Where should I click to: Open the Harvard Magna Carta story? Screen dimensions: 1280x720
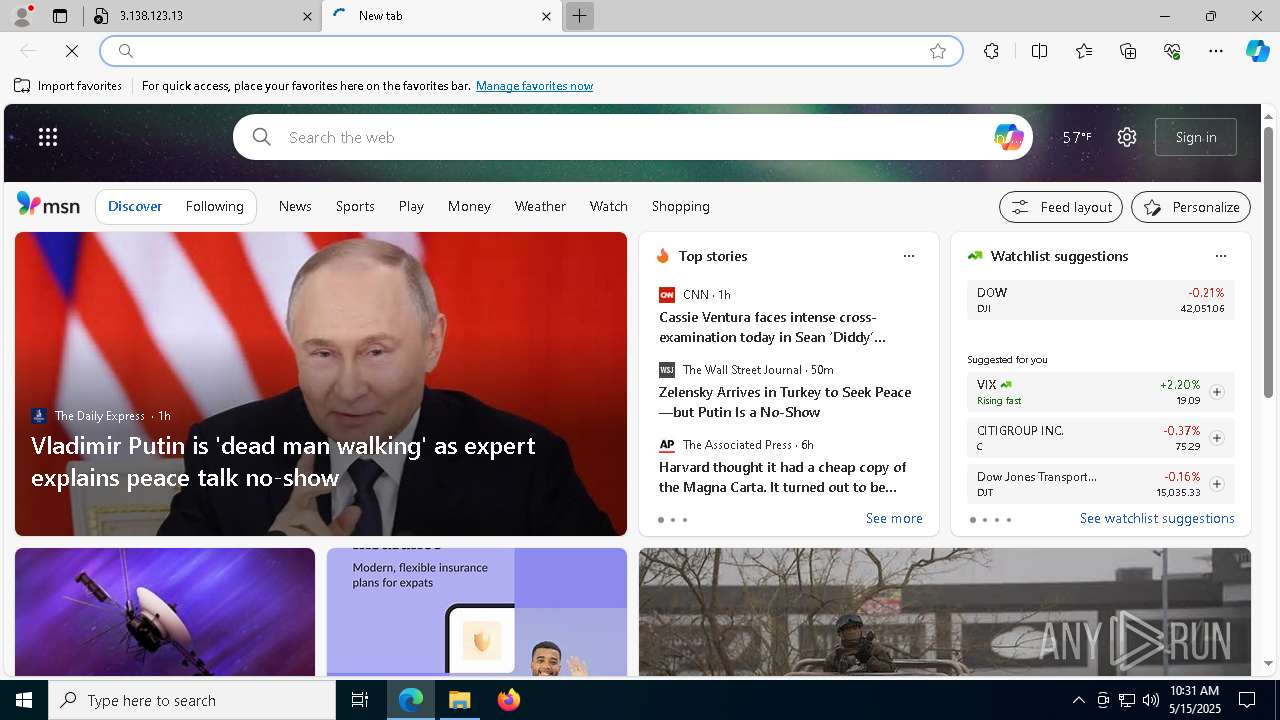[782, 477]
